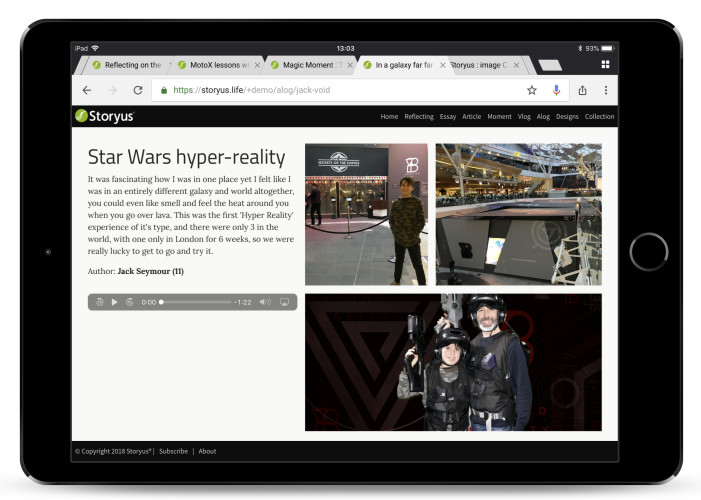Image resolution: width=701 pixels, height=500 pixels.
Task: Open photo of boy at exhibit entrance
Action: (366, 214)
